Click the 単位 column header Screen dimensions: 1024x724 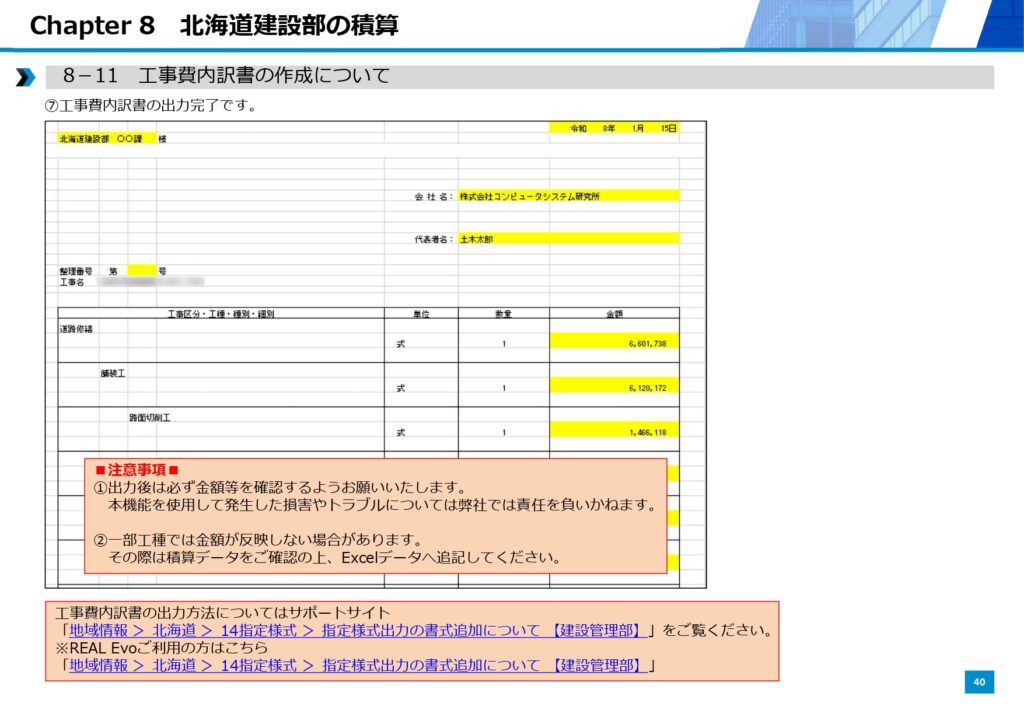pos(421,314)
